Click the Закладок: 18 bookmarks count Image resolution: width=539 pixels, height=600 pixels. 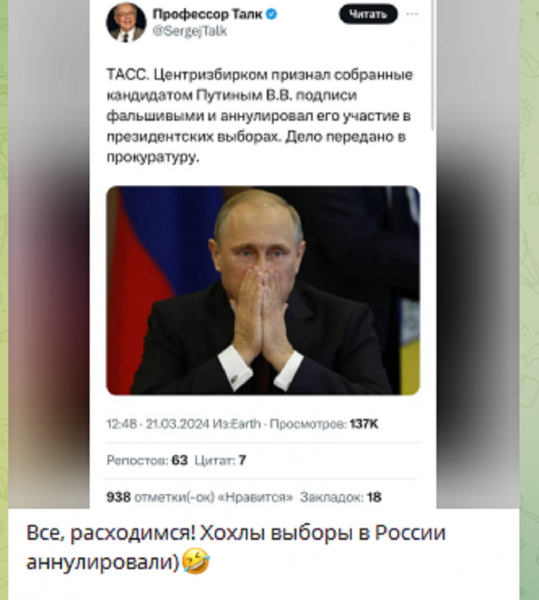[x=341, y=497]
